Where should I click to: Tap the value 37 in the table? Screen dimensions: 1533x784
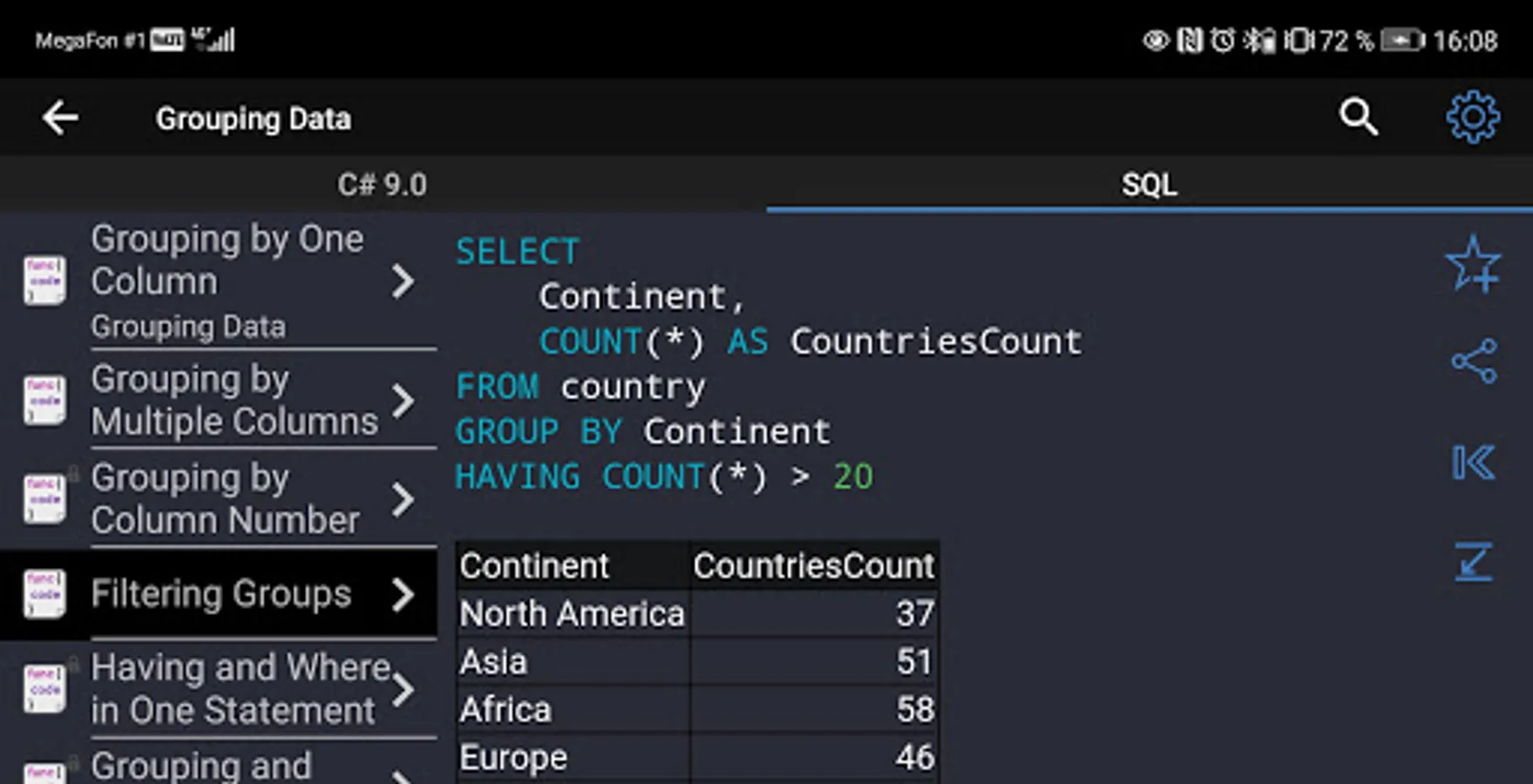pyautogui.click(x=915, y=614)
